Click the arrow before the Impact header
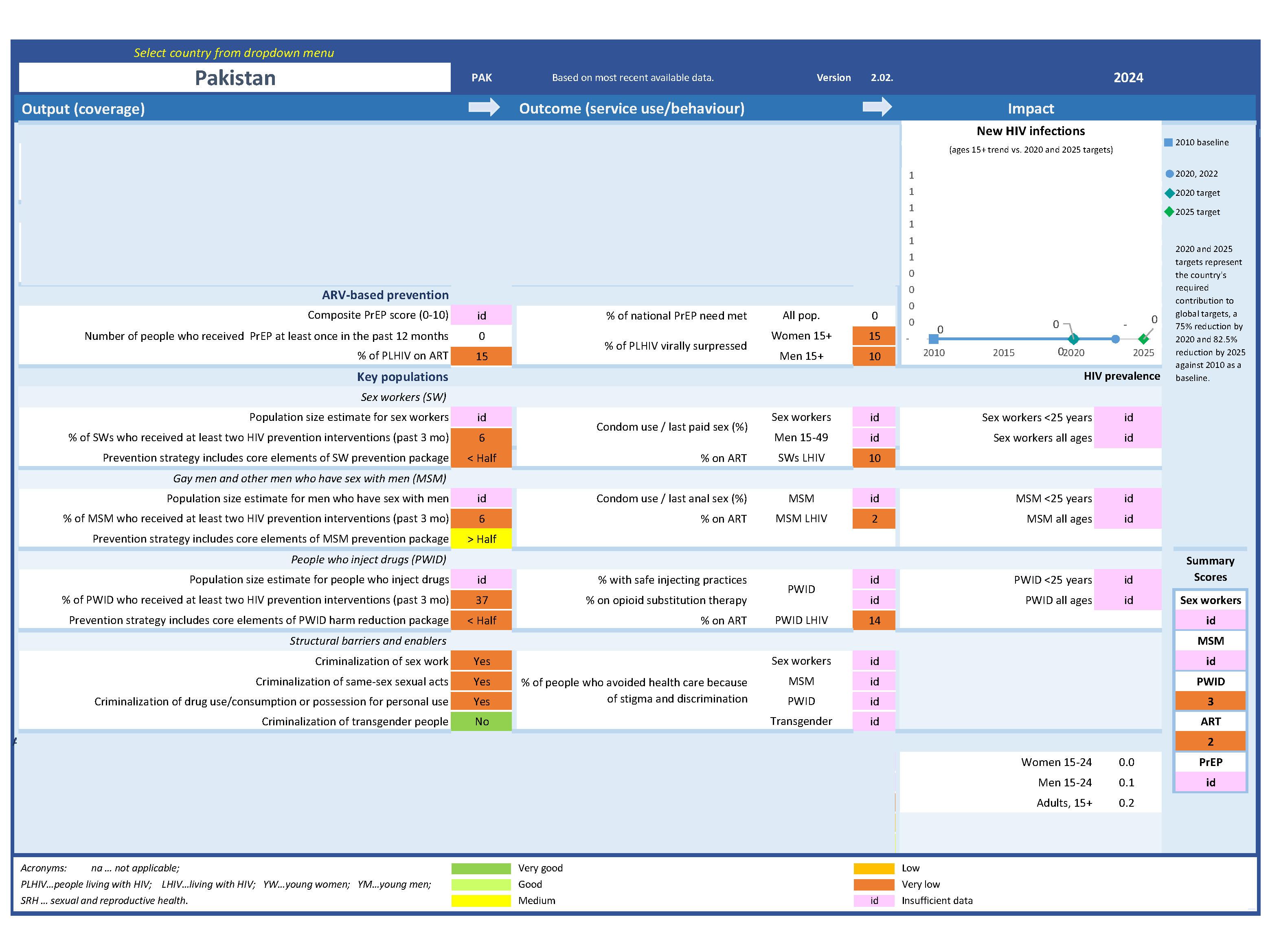This screenshot has height=952, width=1270. pyautogui.click(x=877, y=107)
